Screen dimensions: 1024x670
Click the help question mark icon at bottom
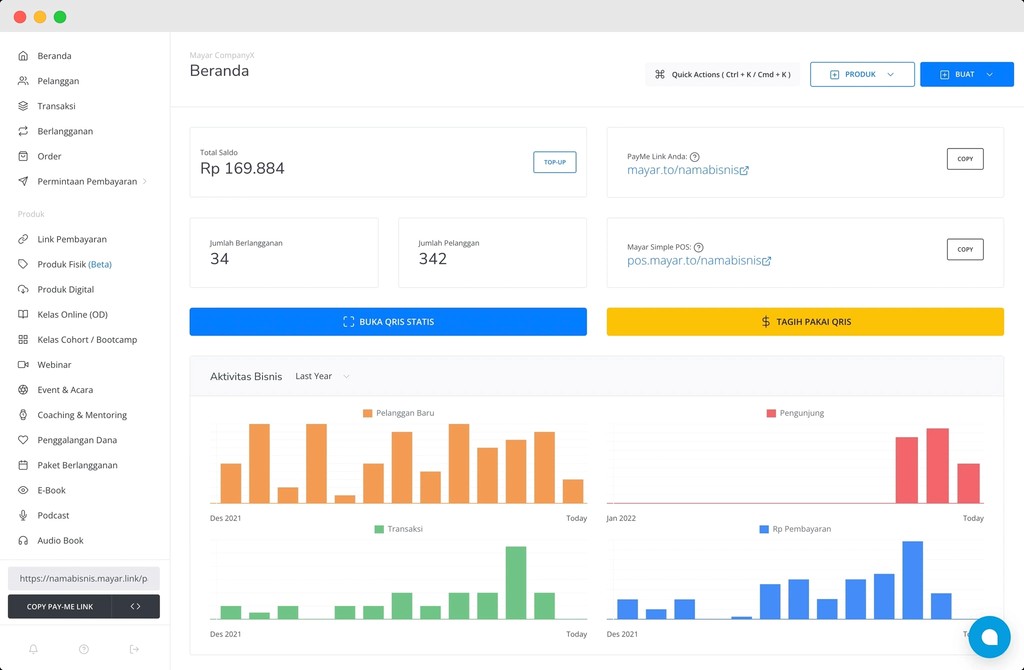84,649
